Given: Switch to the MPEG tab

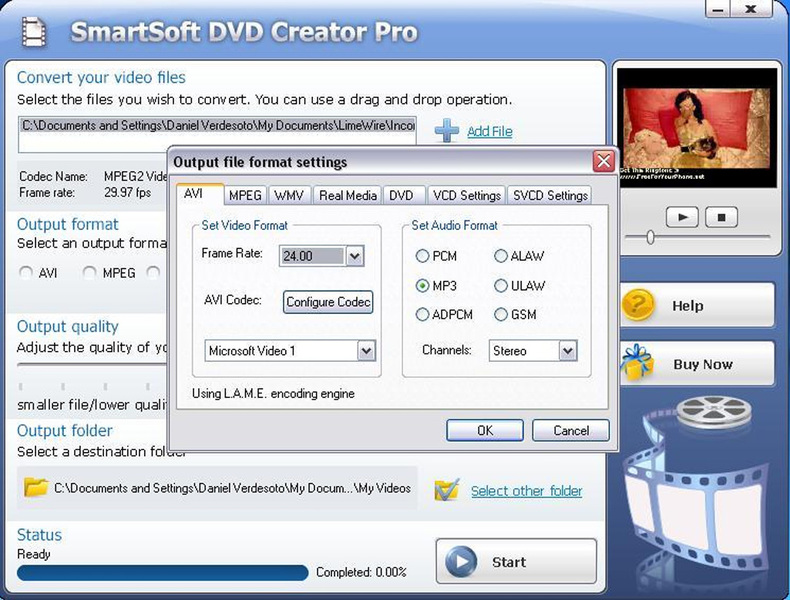Looking at the screenshot, I should pos(245,195).
